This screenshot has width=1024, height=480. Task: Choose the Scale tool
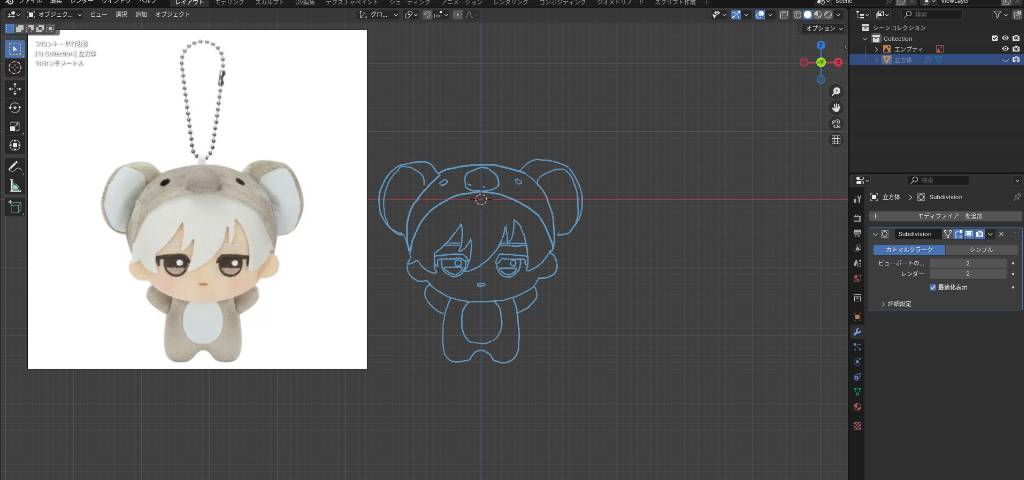click(15, 126)
